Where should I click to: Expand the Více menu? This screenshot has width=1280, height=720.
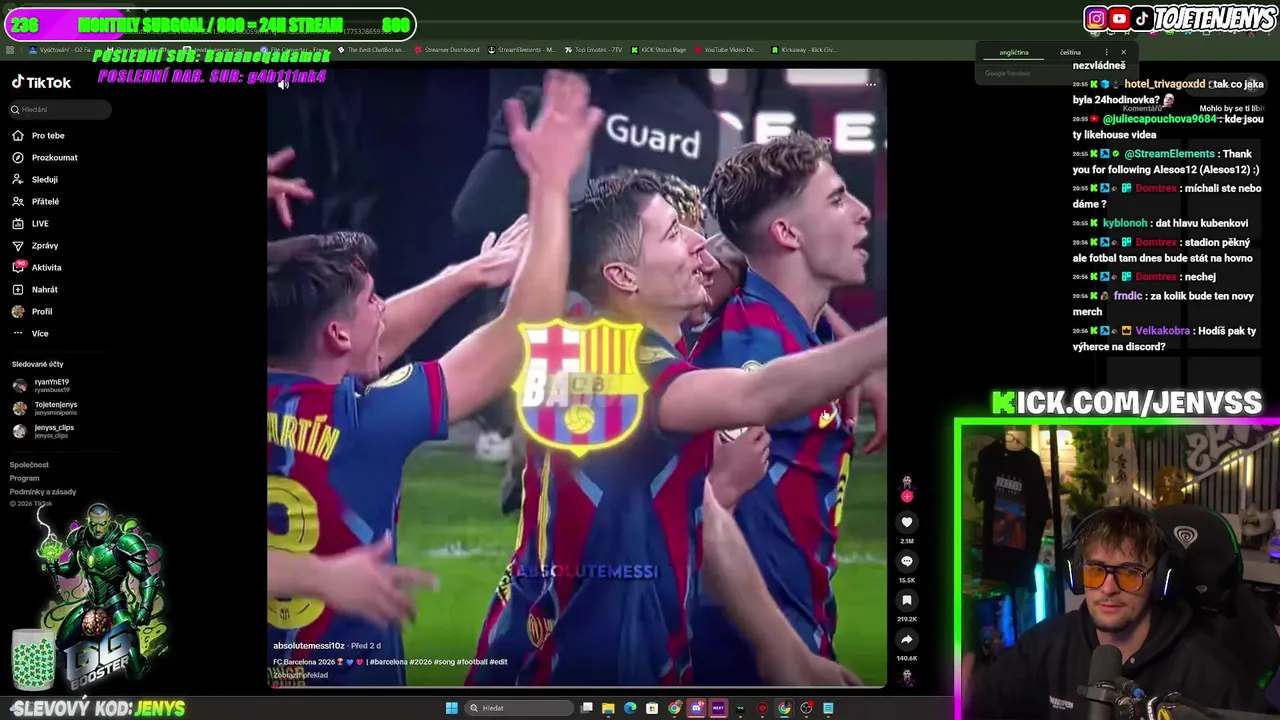(x=40, y=333)
